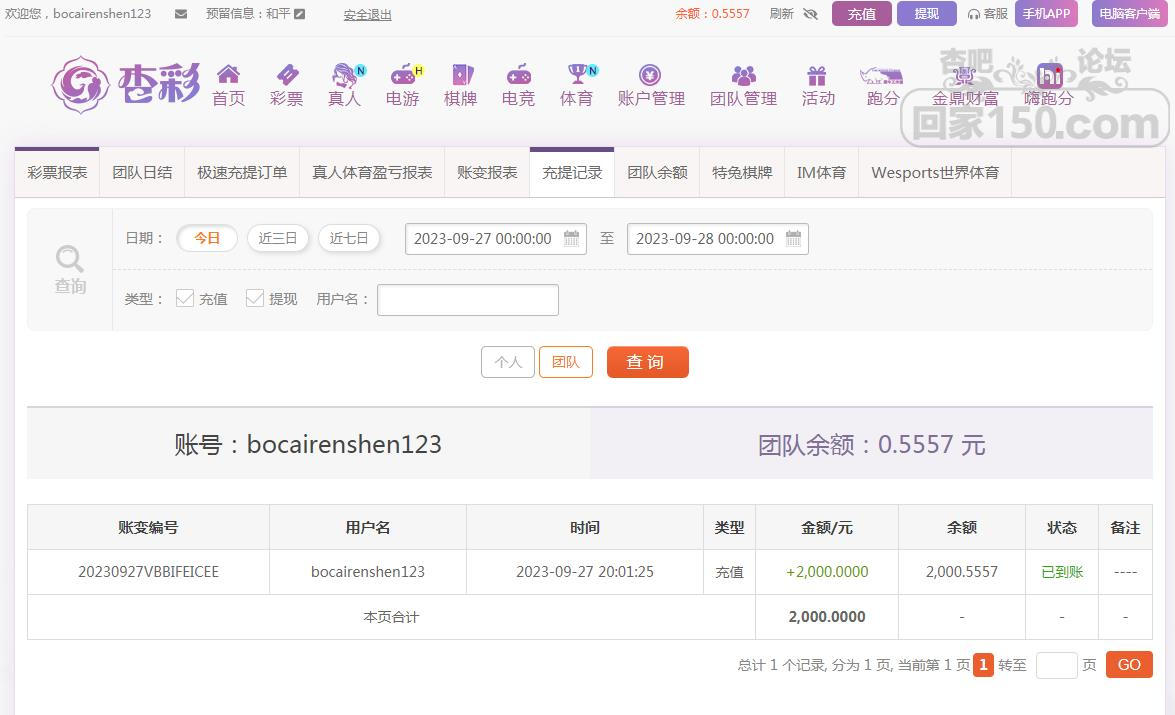Select 近七日 date range
The image size is (1175, 715).
pos(349,238)
